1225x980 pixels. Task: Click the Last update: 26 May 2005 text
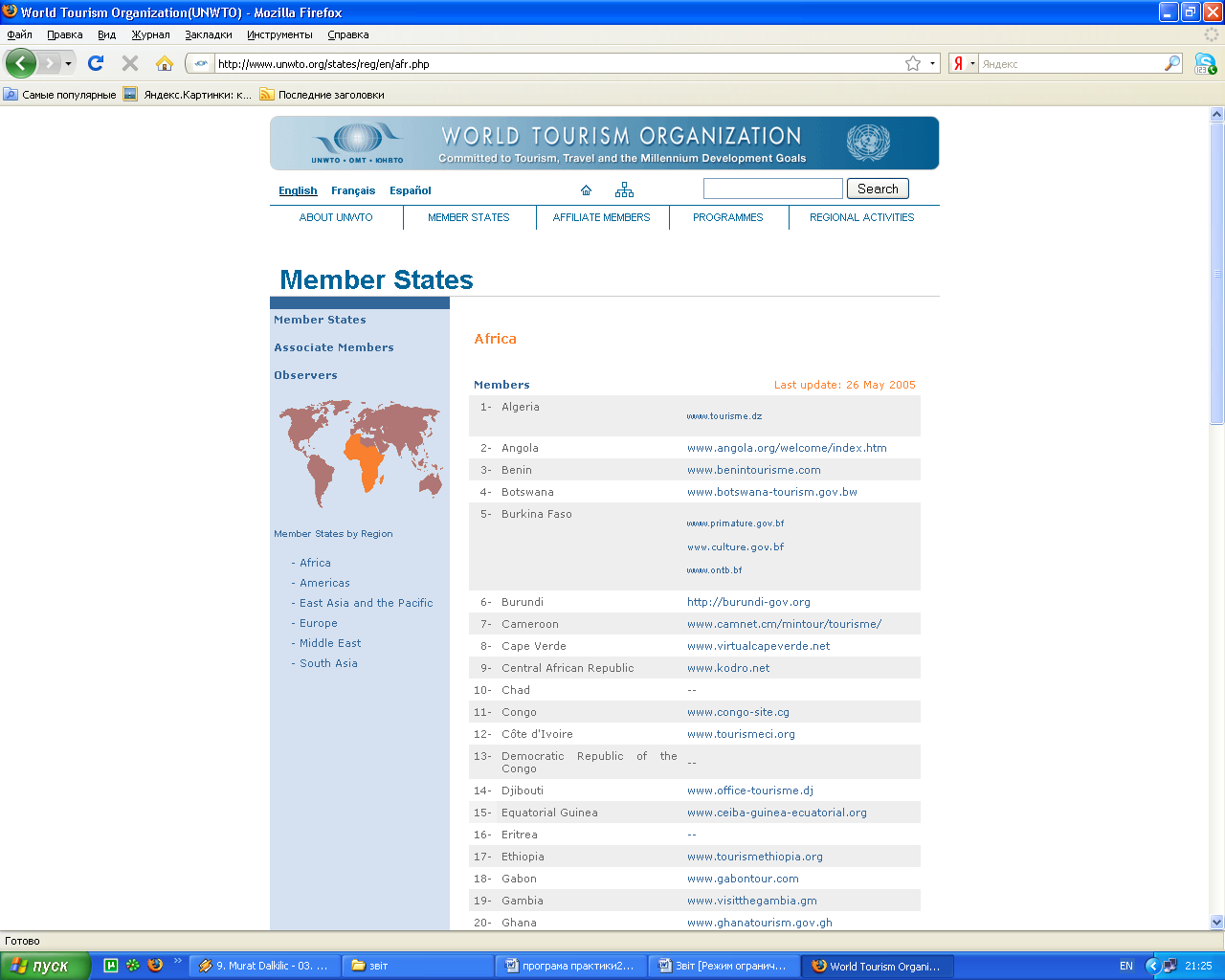845,385
